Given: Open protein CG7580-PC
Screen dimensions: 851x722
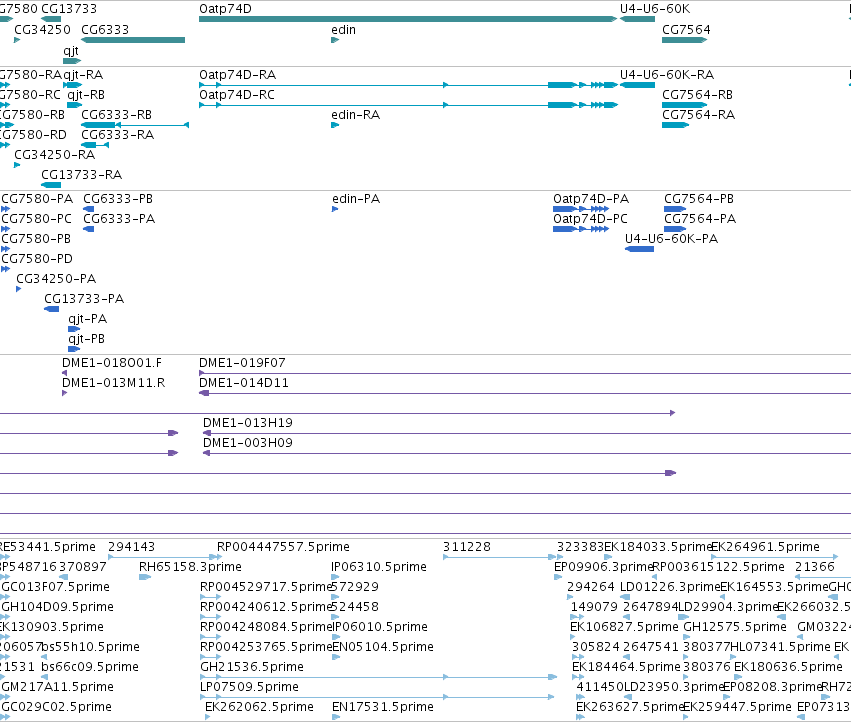Looking at the screenshot, I should point(36,219).
